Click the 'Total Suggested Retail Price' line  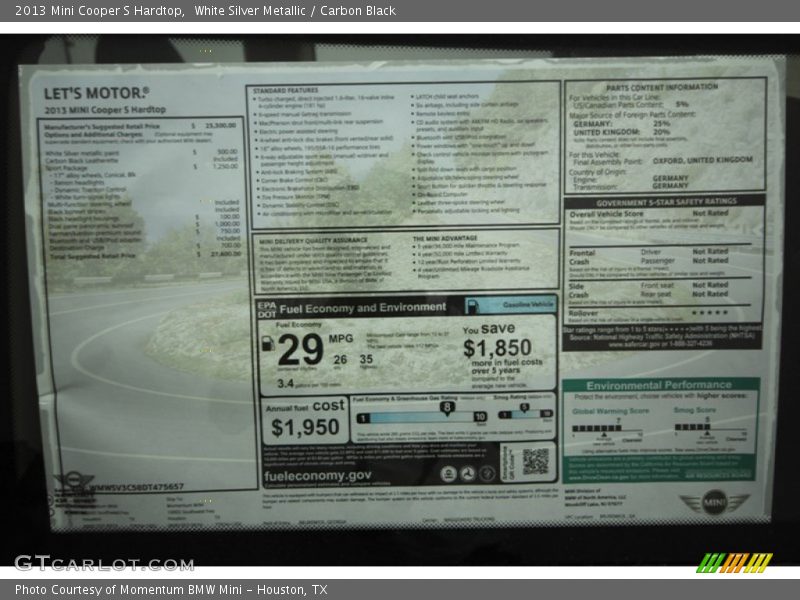pyautogui.click(x=145, y=255)
